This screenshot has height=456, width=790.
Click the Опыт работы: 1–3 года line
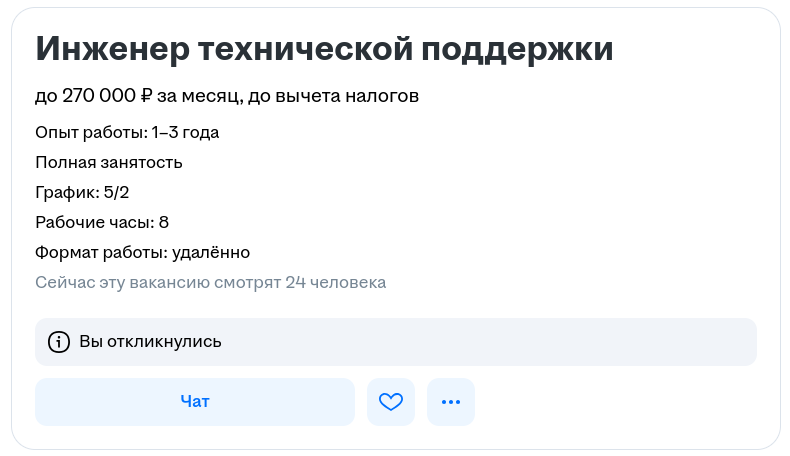pos(127,132)
